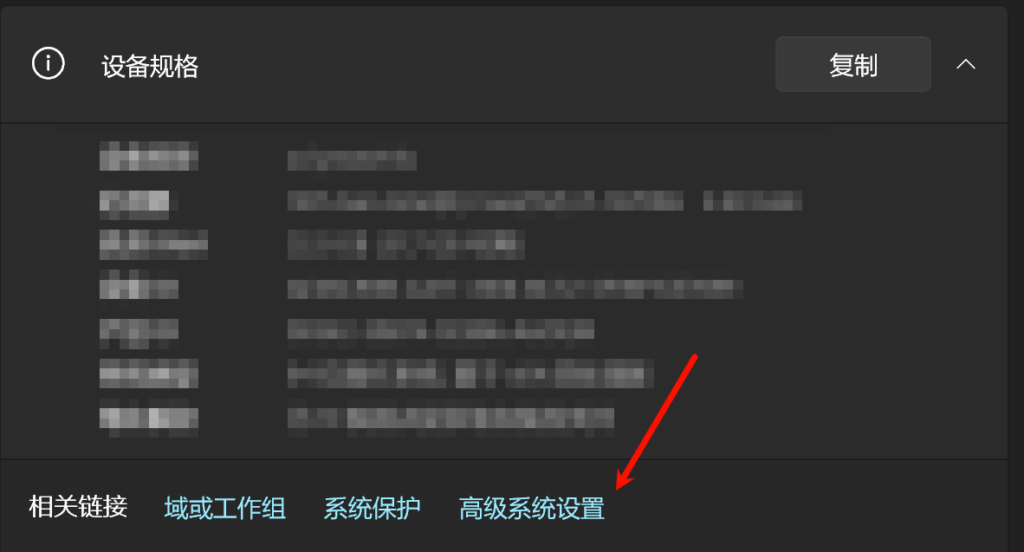
Task: Open the 域或工作组 link
Action: click(x=225, y=508)
